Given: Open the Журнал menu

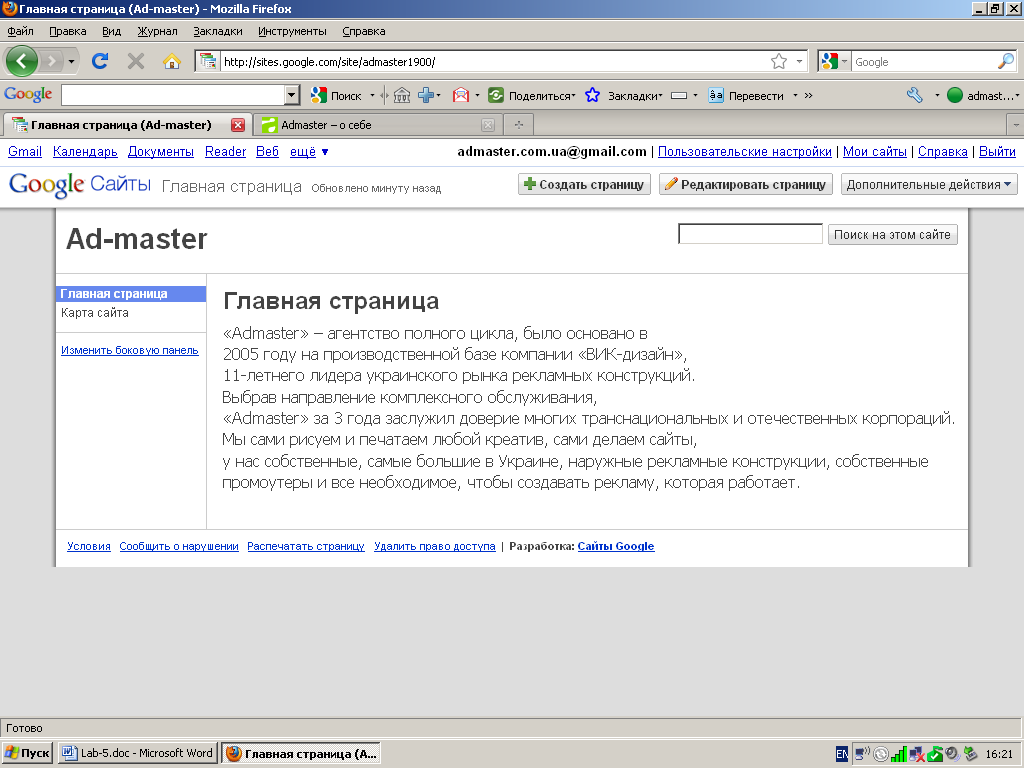Looking at the screenshot, I should 157,31.
